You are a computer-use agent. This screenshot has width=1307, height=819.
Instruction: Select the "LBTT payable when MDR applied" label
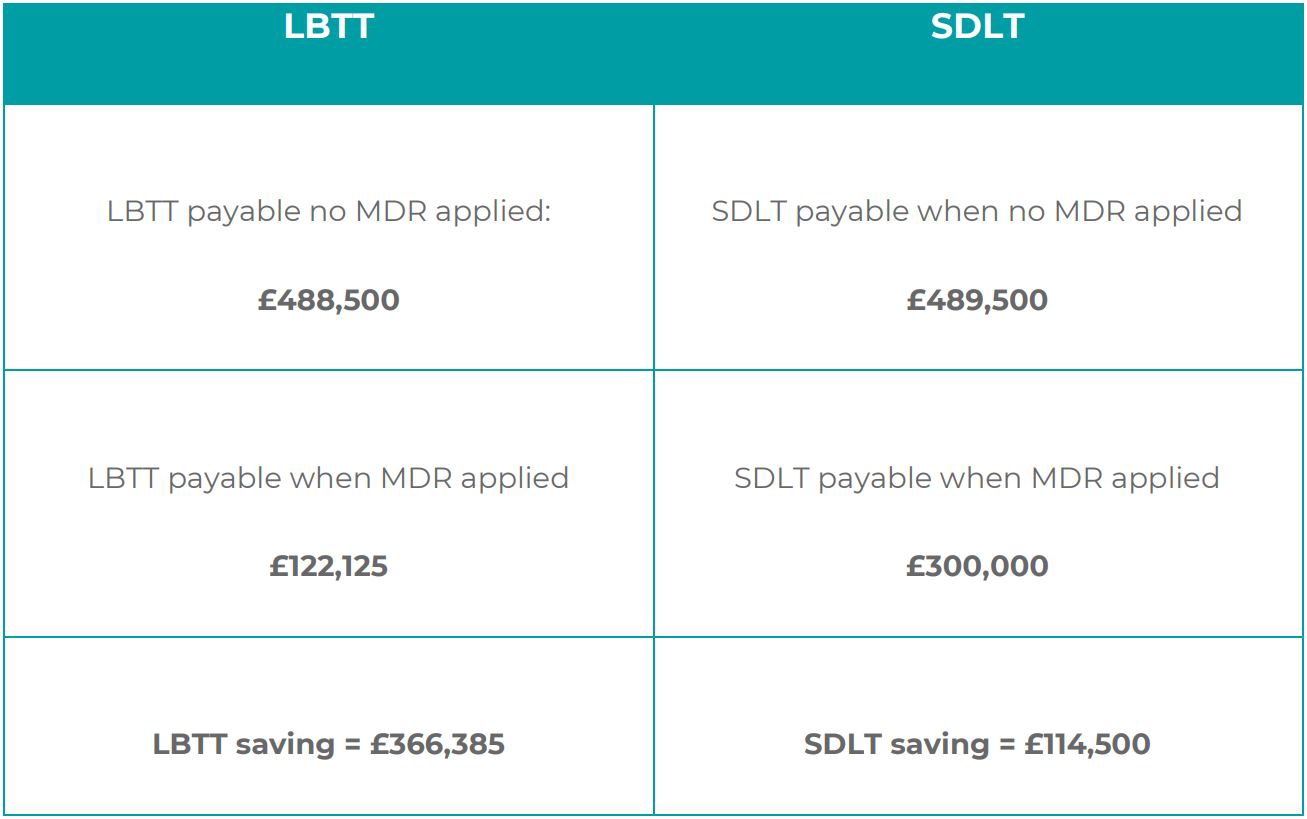(x=328, y=478)
